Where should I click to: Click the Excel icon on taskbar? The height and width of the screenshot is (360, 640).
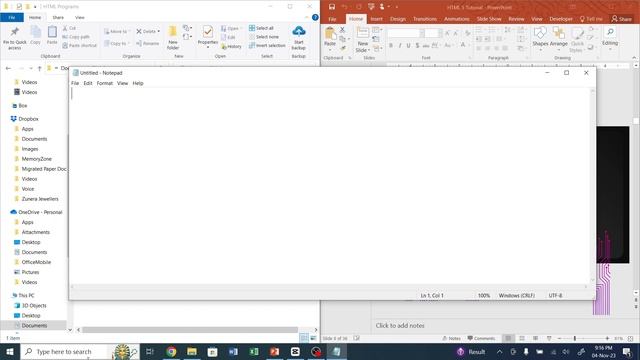(254, 351)
